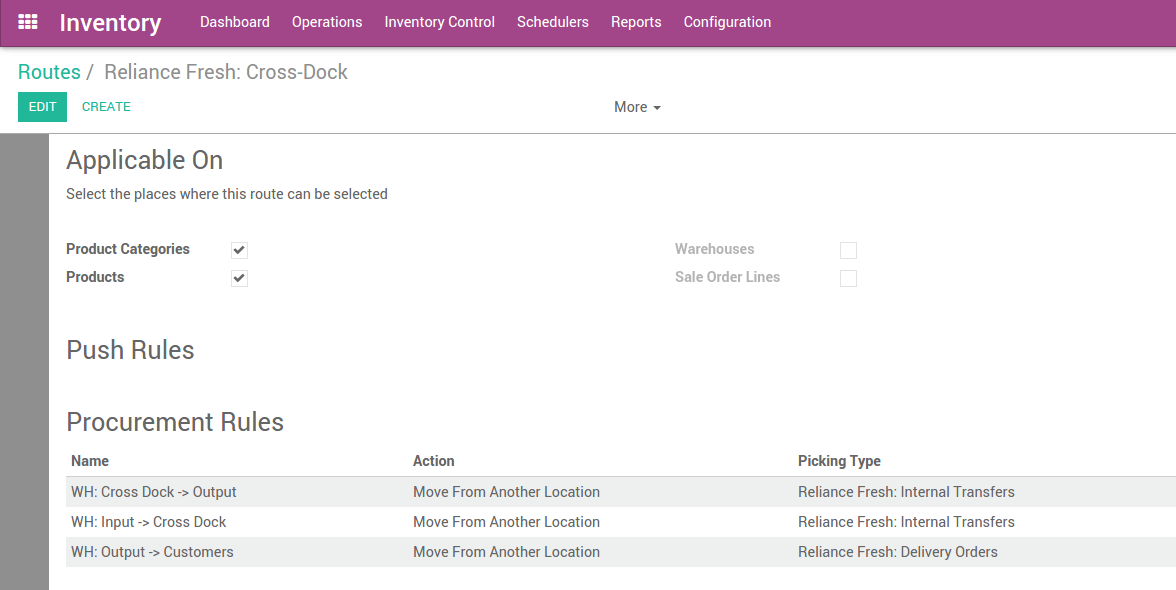Screen dimensions: 1176x590
Task: Open the Reports menu
Action: coord(636,21)
